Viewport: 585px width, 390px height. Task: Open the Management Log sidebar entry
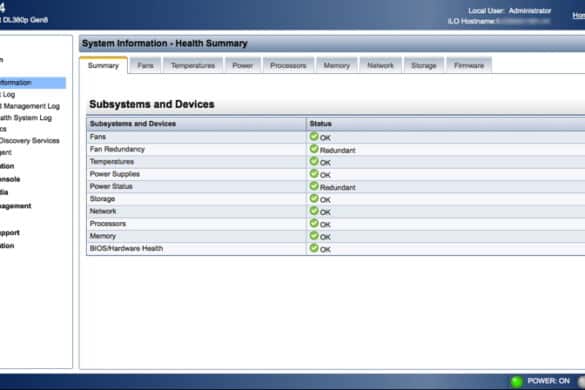point(30,106)
